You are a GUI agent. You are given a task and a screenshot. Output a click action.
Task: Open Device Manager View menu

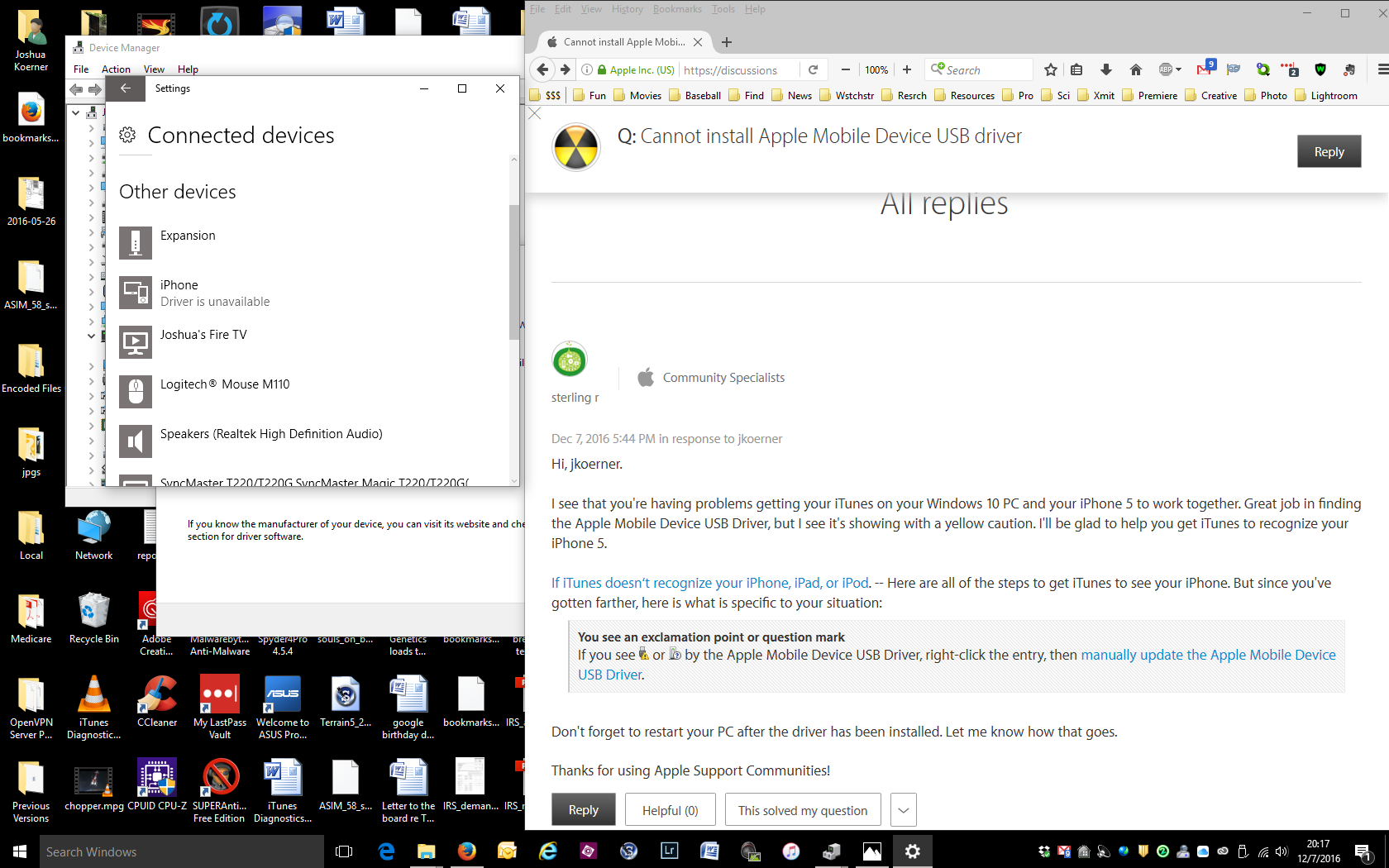click(x=154, y=69)
